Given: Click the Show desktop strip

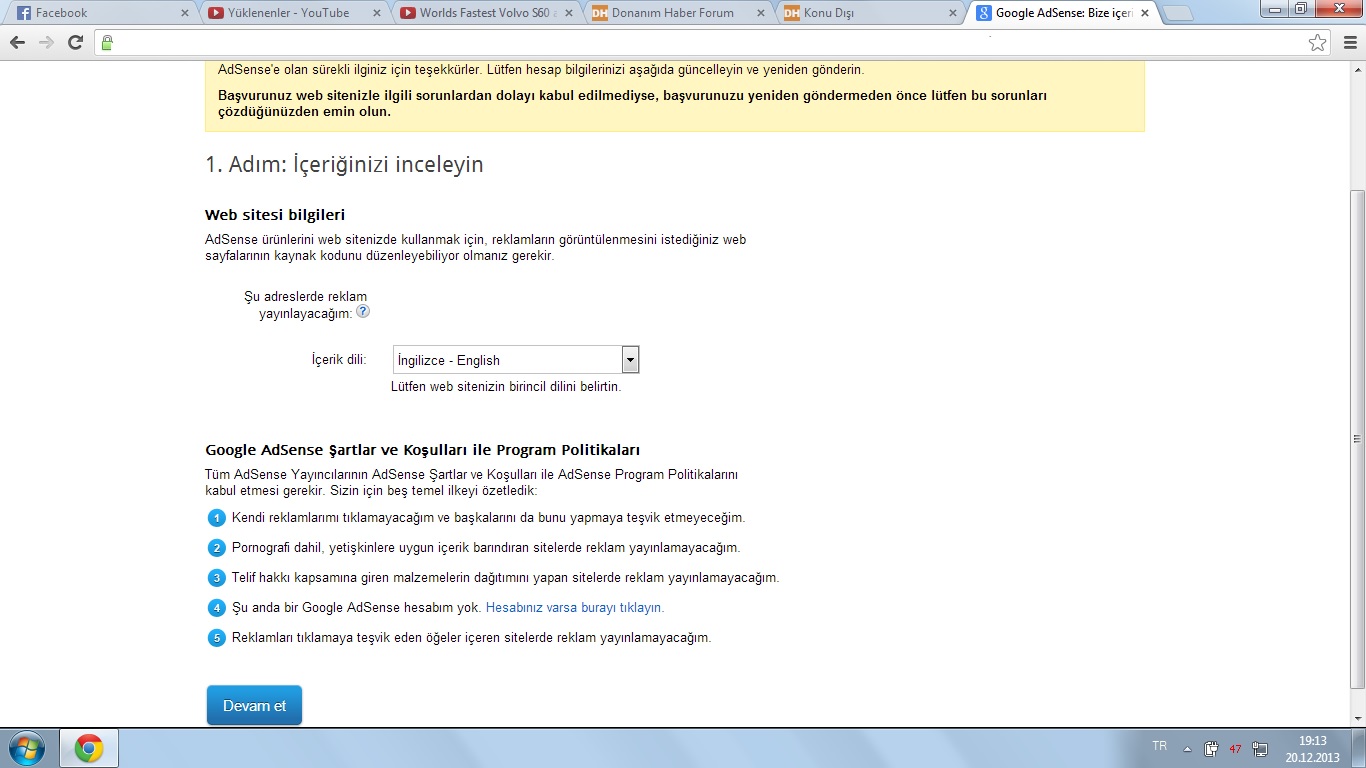Looking at the screenshot, I should tap(1359, 748).
